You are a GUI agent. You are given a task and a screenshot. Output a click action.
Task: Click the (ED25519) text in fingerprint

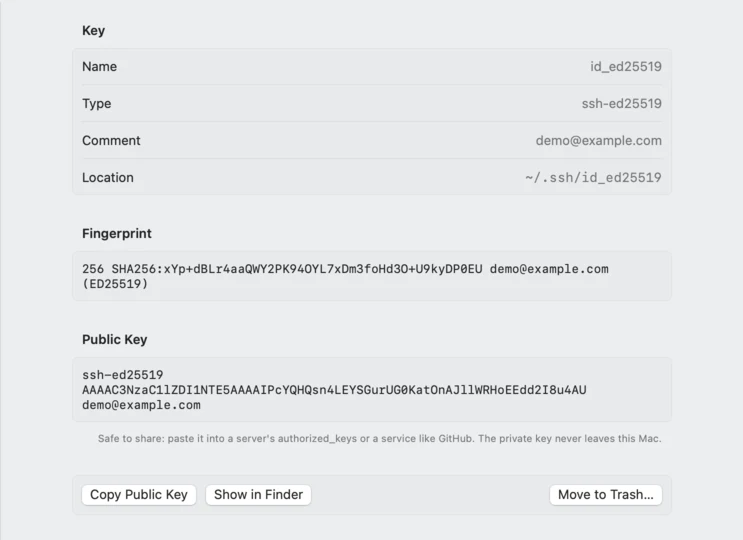pos(115,284)
